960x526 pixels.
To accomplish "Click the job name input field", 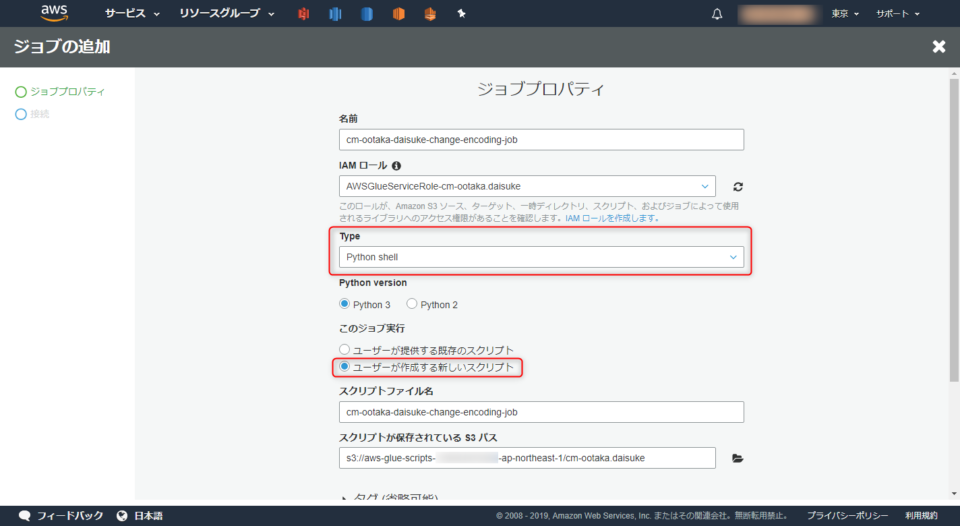I will (541, 140).
